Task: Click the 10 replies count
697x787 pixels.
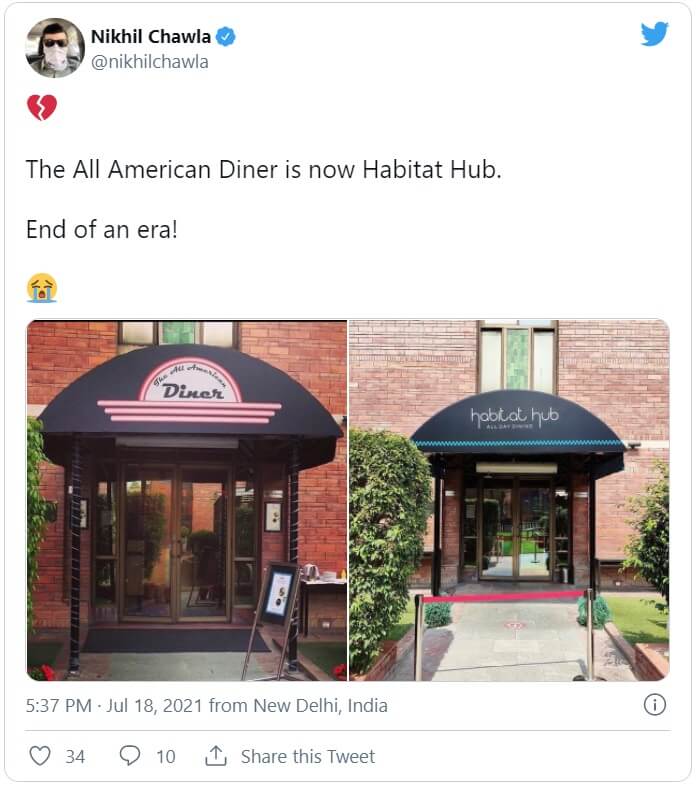Action: (166, 756)
